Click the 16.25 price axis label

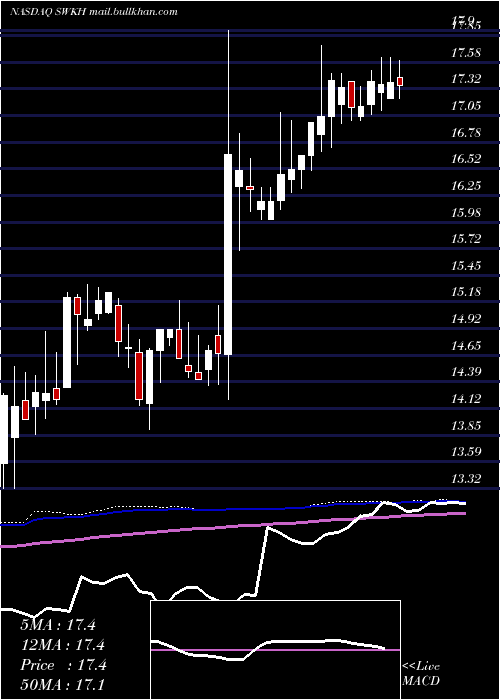467,186
